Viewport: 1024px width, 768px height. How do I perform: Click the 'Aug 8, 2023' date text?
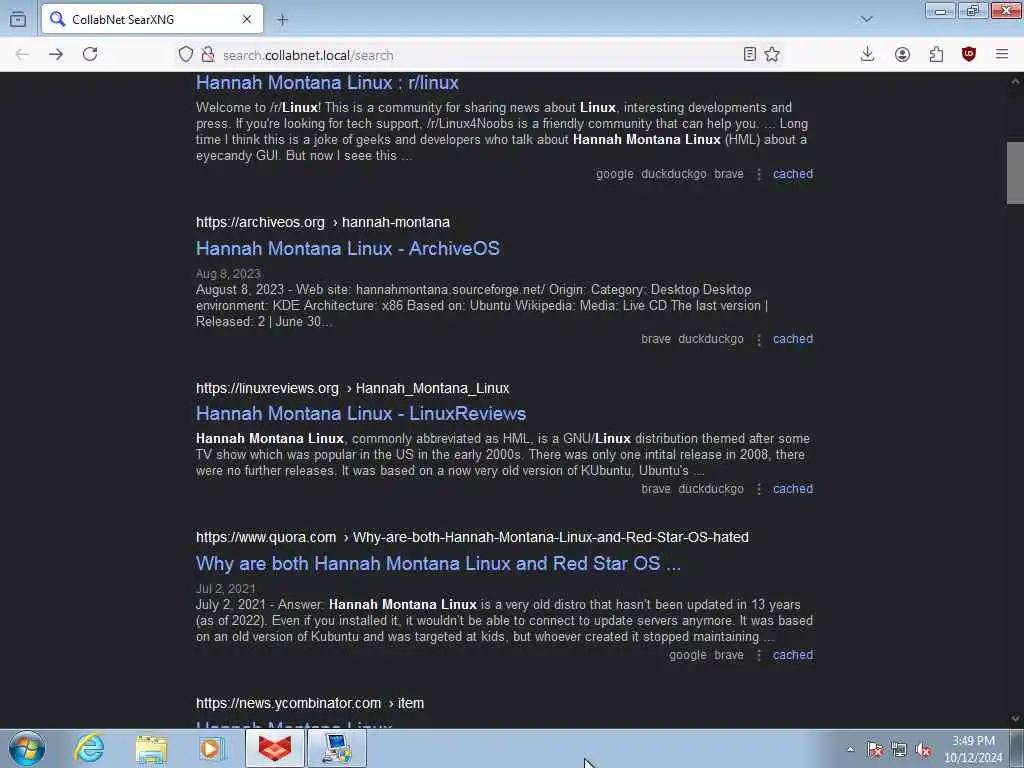[x=228, y=274]
